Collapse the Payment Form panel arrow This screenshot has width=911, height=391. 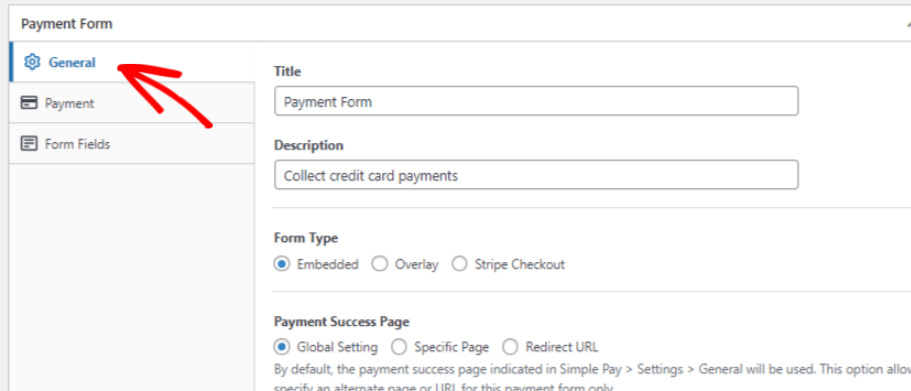pos(908,24)
